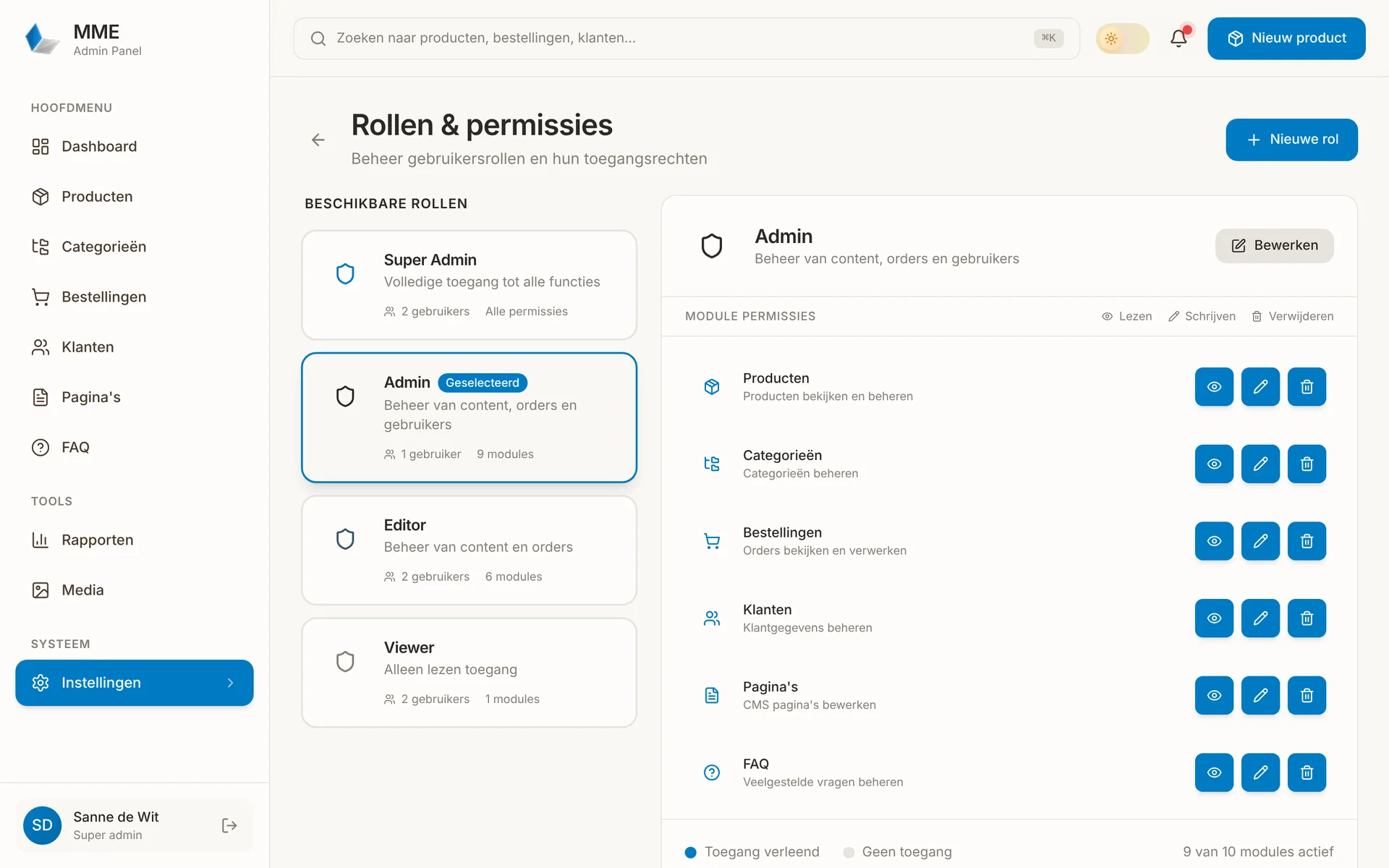Click the Super Admin shield icon

coord(345,273)
